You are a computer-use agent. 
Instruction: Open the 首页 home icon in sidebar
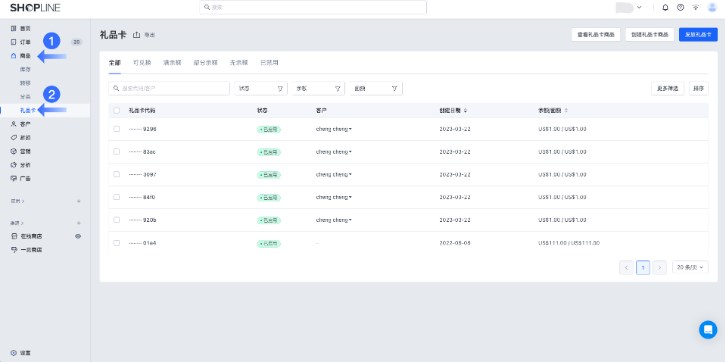coord(13,29)
